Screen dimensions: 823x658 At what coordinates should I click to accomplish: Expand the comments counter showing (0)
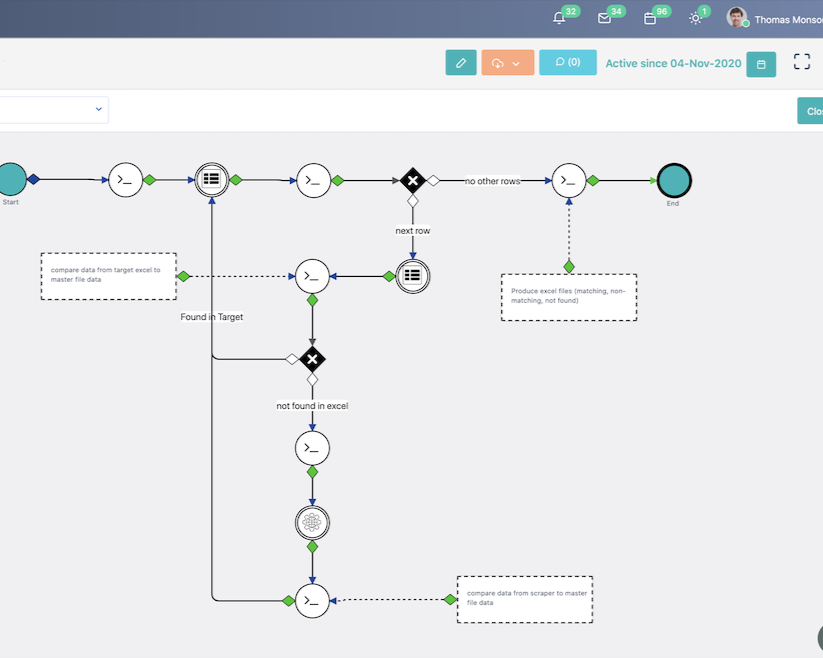[x=568, y=62]
